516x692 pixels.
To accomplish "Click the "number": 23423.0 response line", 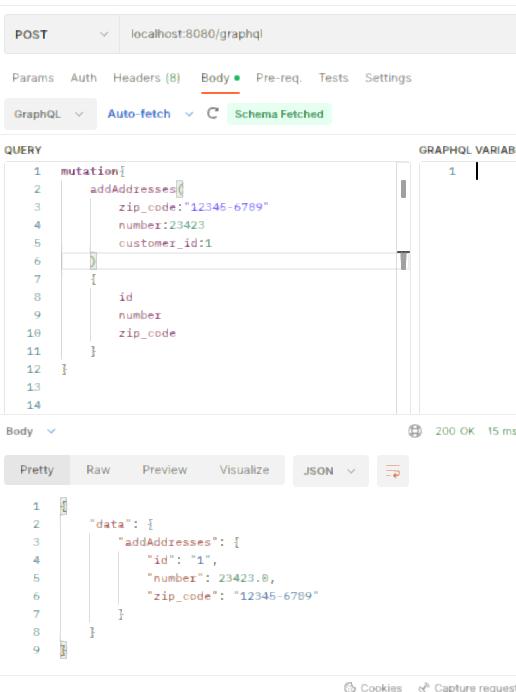I will 211,578.
